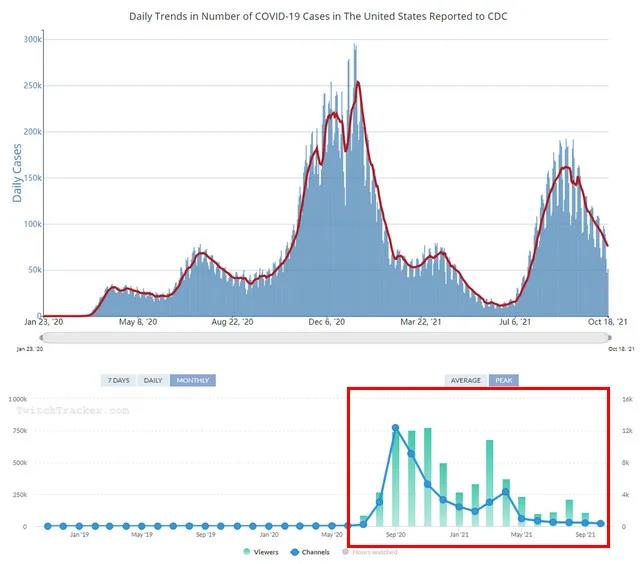Click the channels data point at May '21
Viewport: 640px width, 564px height.
(x=521, y=518)
